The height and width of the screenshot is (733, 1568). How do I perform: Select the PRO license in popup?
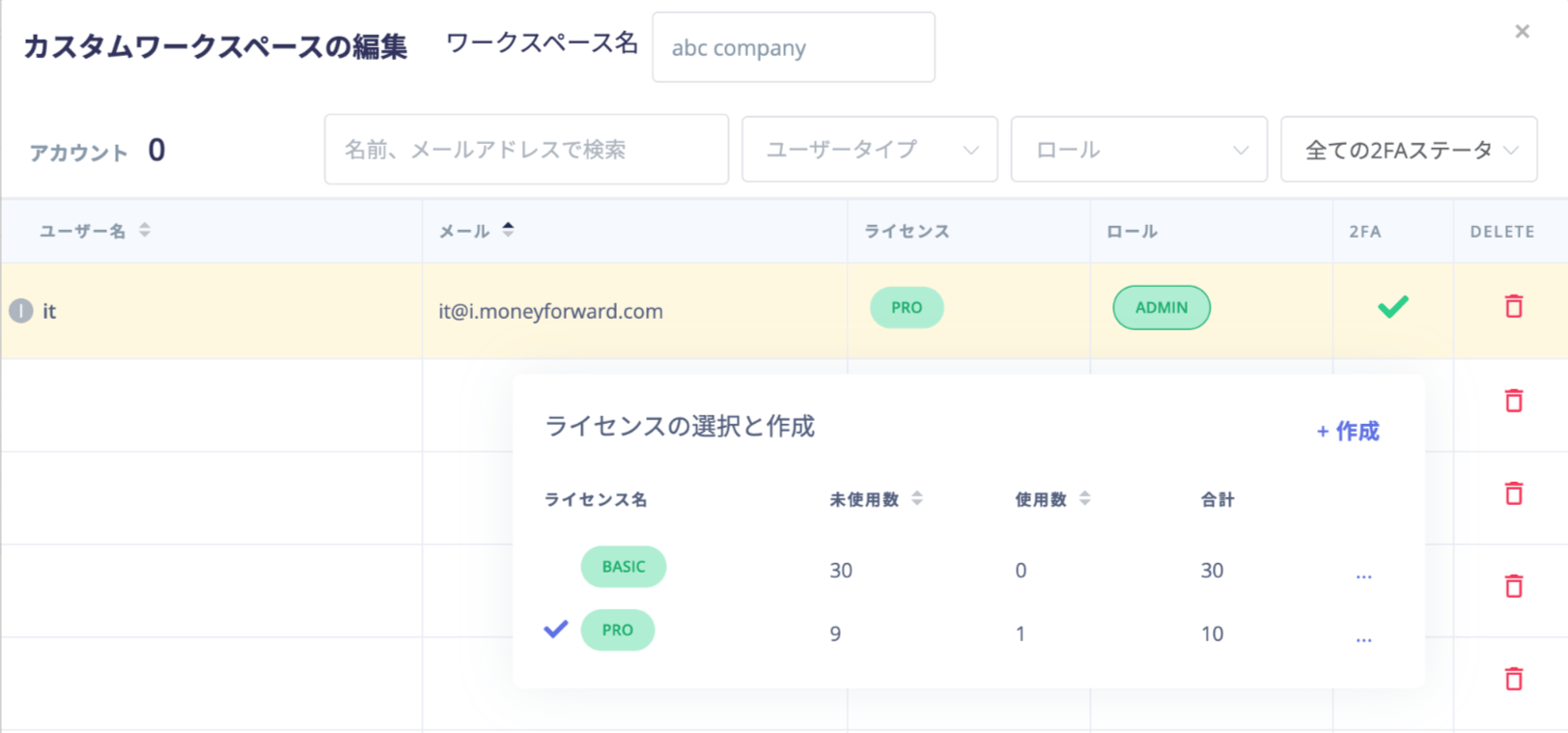[618, 630]
